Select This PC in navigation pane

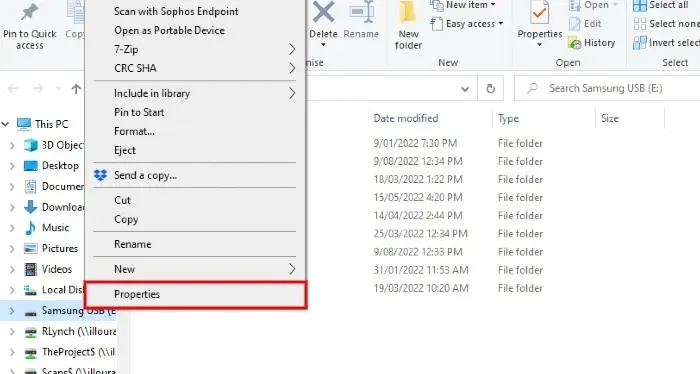coord(43,124)
